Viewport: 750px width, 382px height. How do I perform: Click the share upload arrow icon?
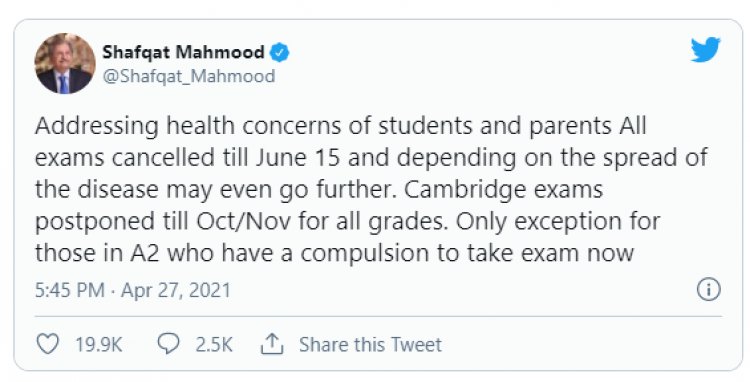pyautogui.click(x=272, y=344)
